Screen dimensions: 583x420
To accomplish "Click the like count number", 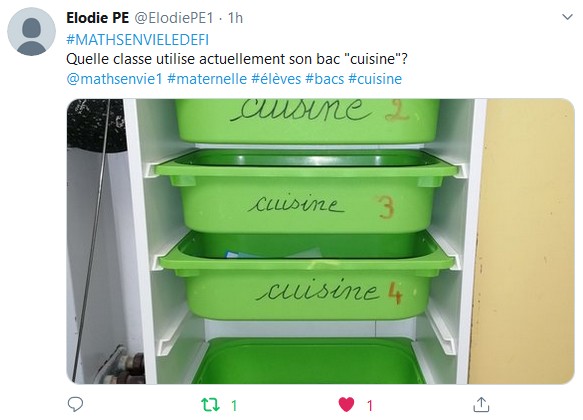I will tap(370, 406).
